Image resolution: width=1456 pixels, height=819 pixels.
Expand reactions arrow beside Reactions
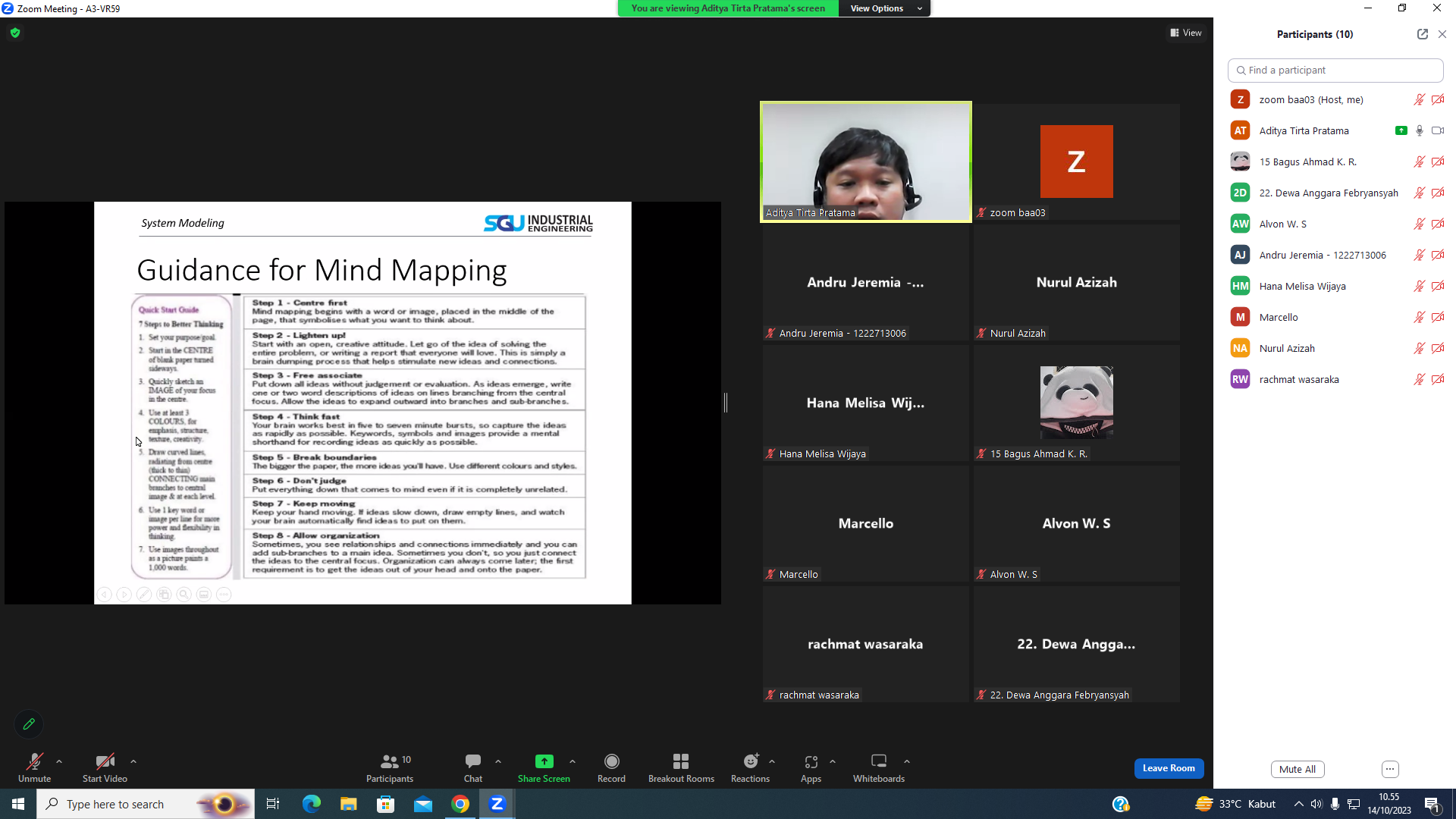772,761
